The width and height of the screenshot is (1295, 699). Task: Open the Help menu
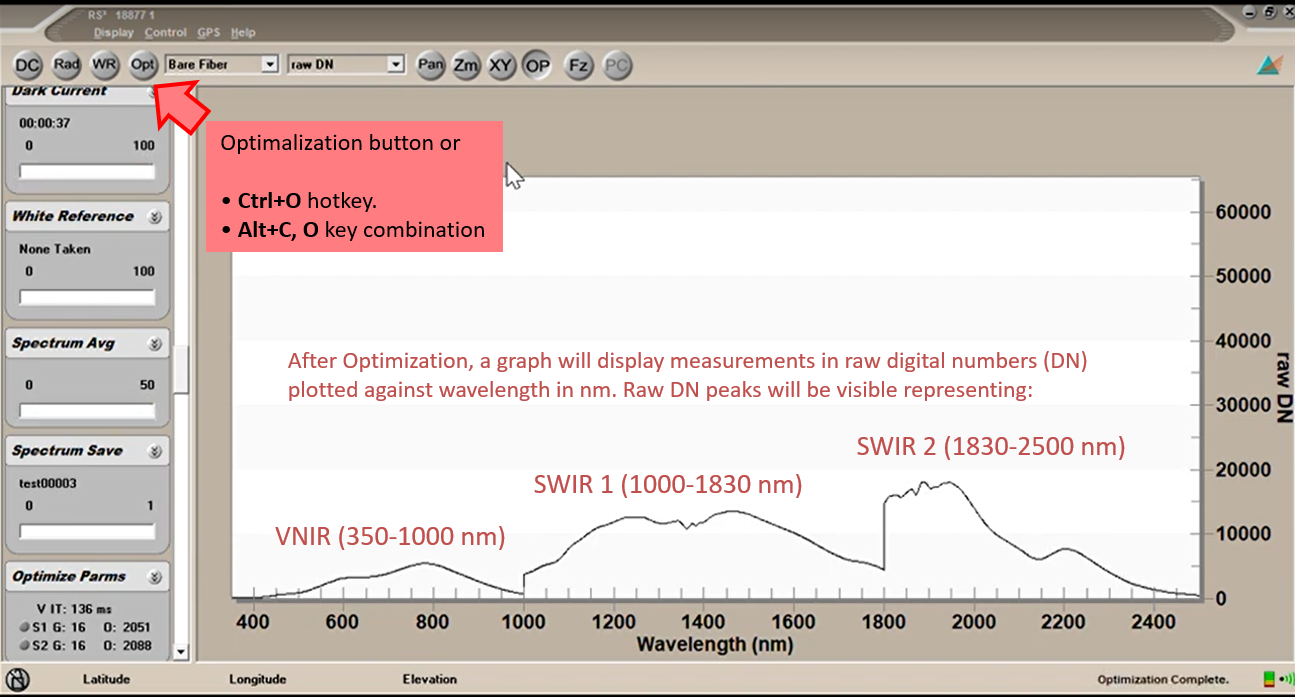243,33
